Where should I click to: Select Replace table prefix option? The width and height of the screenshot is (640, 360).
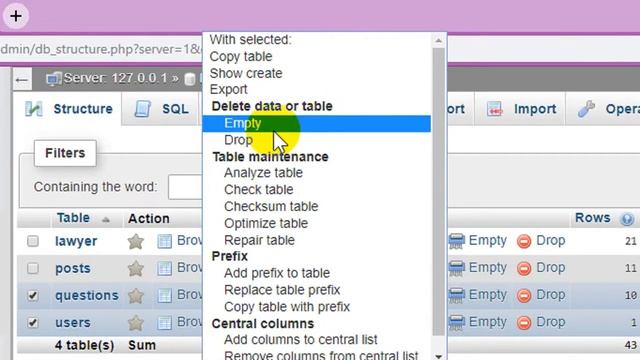316,290
